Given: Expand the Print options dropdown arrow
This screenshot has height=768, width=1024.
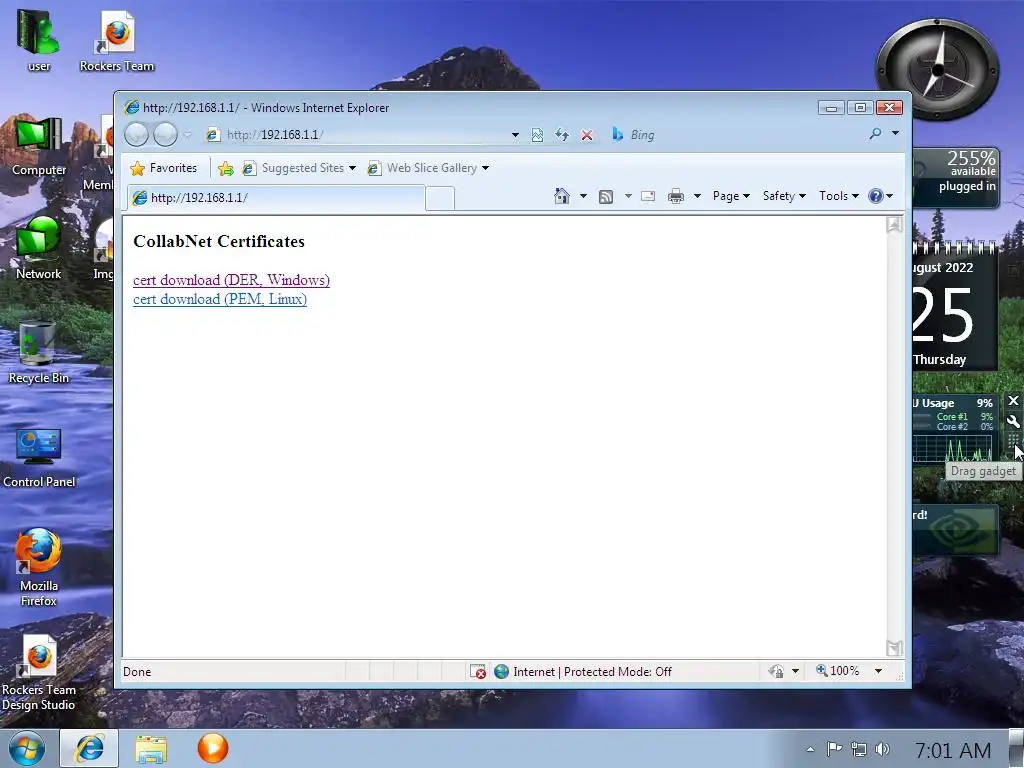Looking at the screenshot, I should pyautogui.click(x=697, y=196).
